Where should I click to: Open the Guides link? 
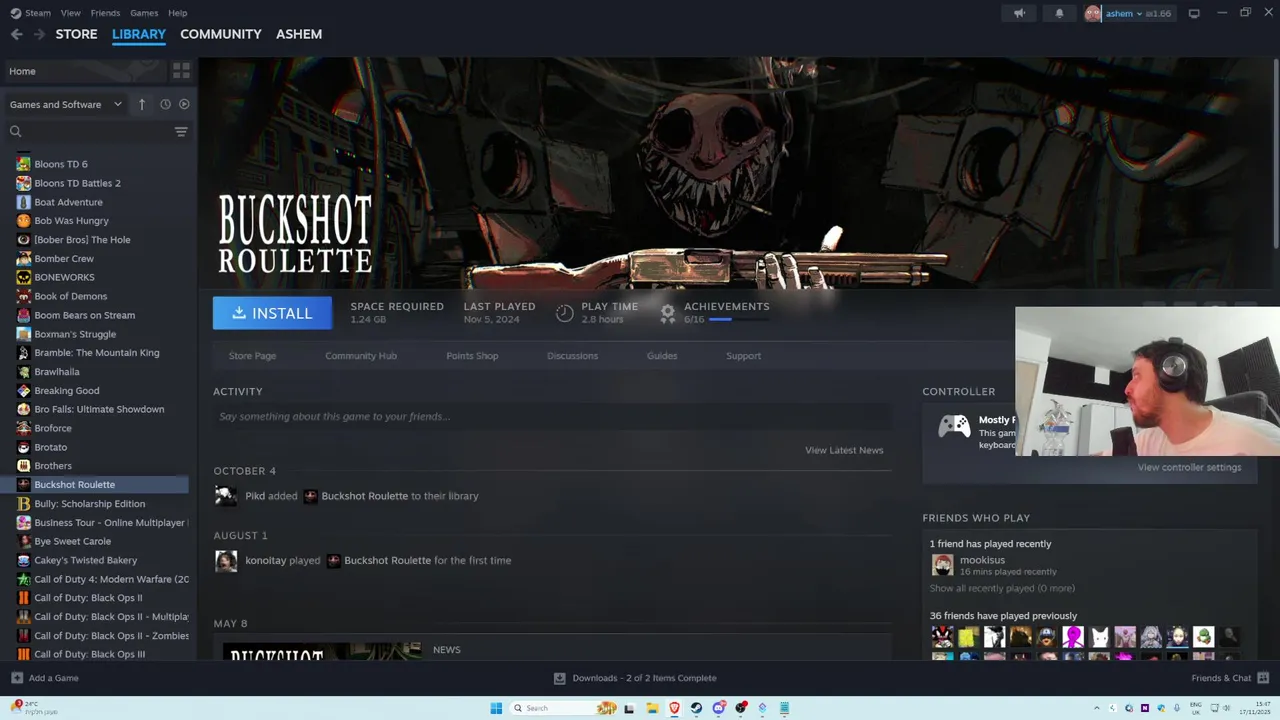[x=662, y=356]
